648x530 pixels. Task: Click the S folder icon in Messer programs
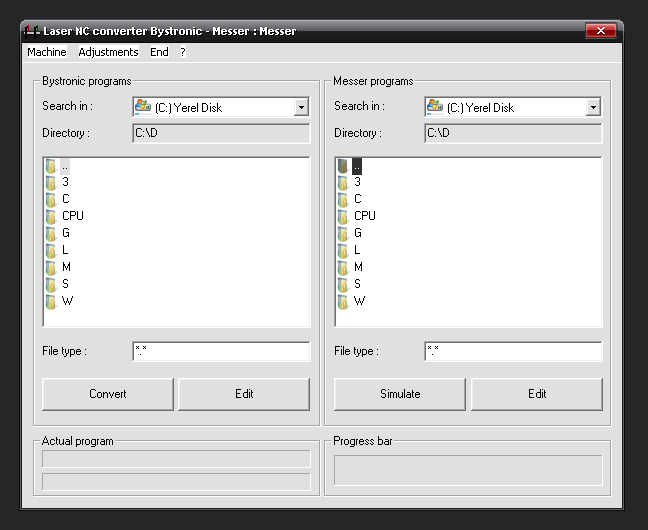[343, 284]
